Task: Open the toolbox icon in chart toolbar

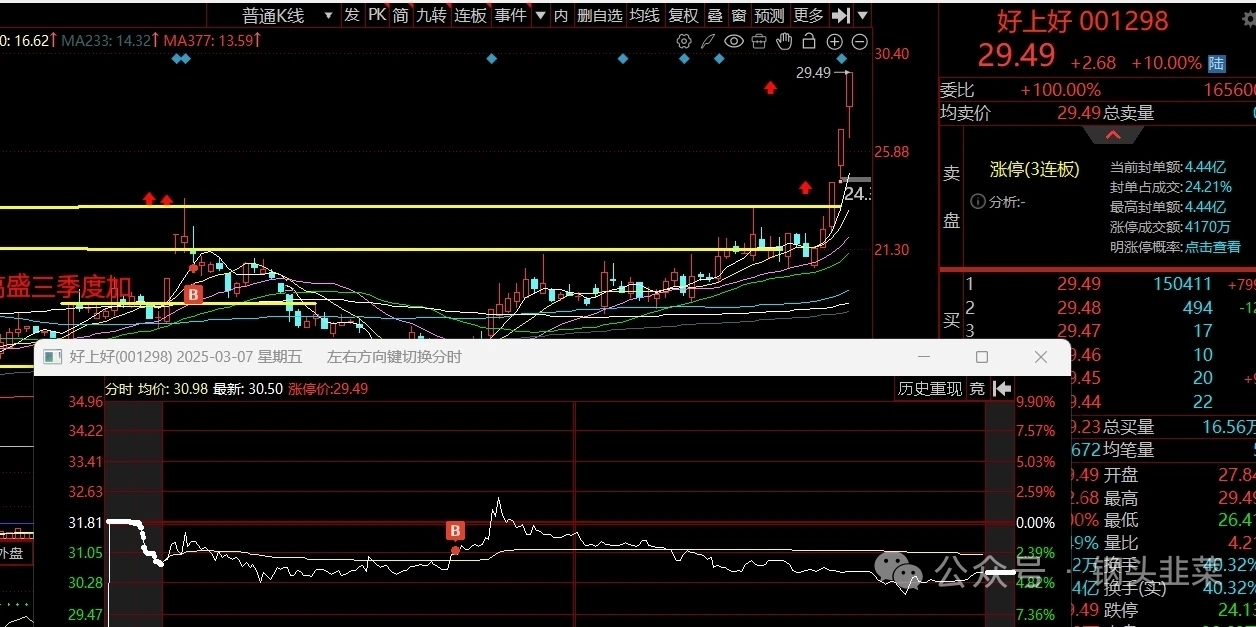Action: (759, 41)
